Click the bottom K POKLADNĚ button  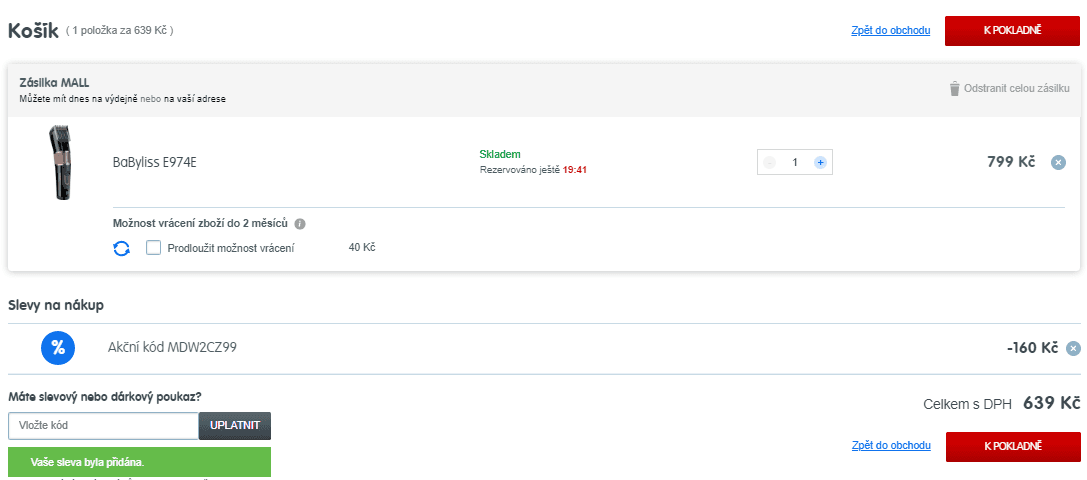[1012, 446]
